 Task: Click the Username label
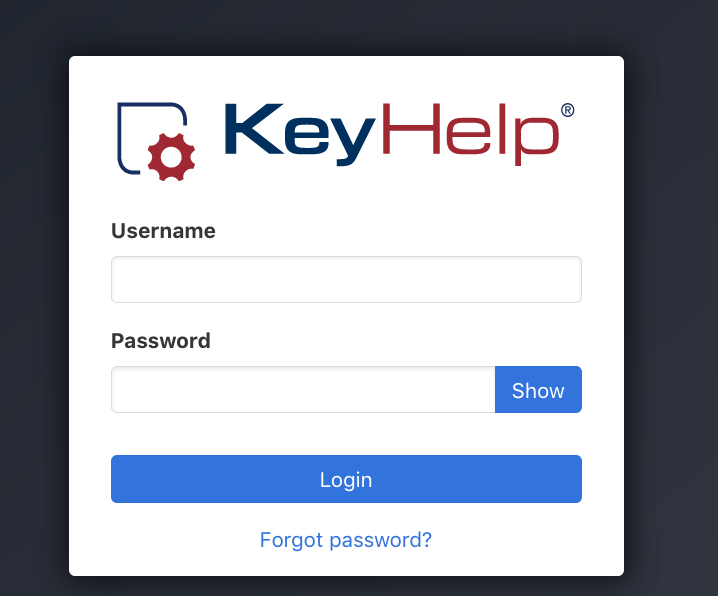(163, 231)
